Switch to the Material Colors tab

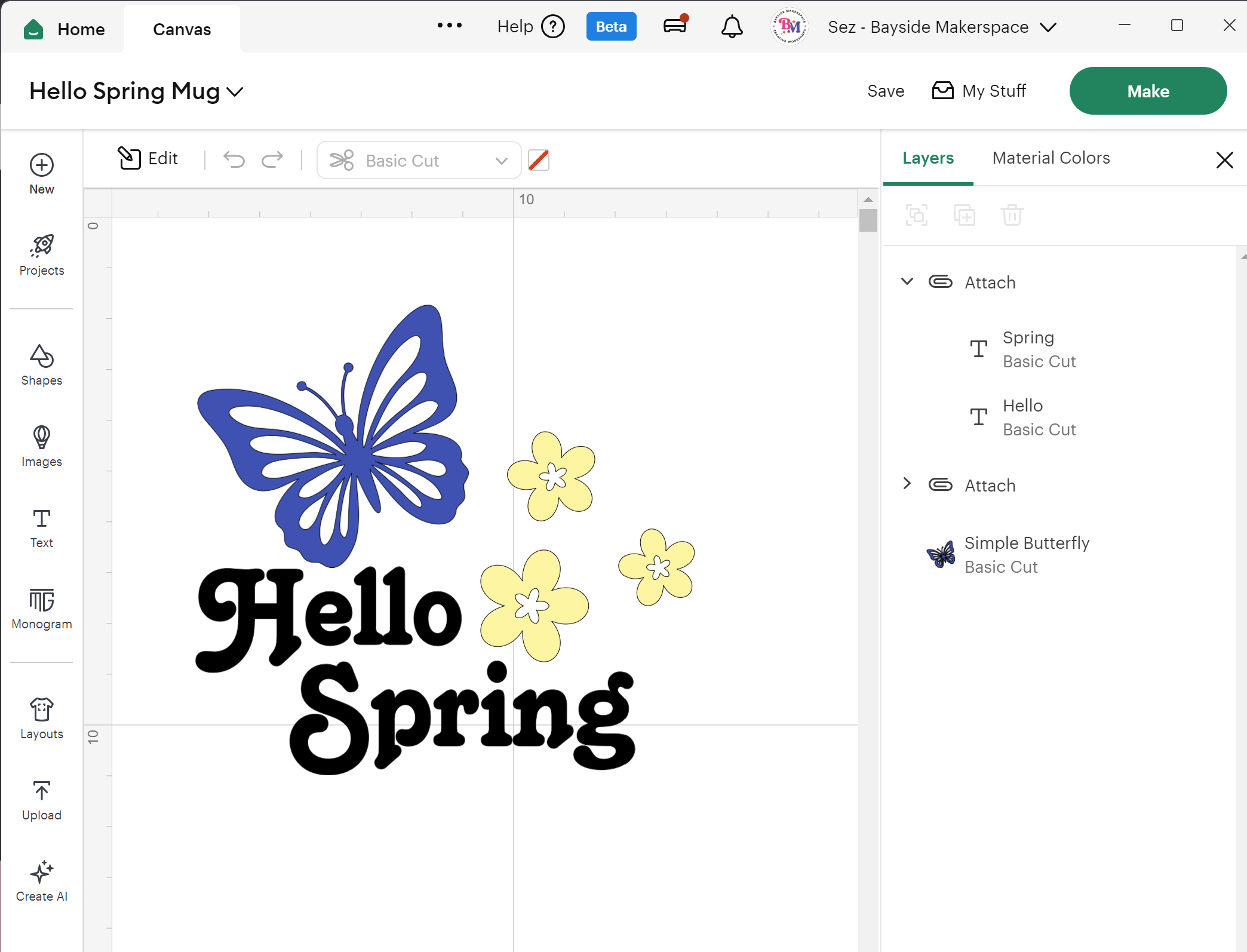tap(1051, 158)
